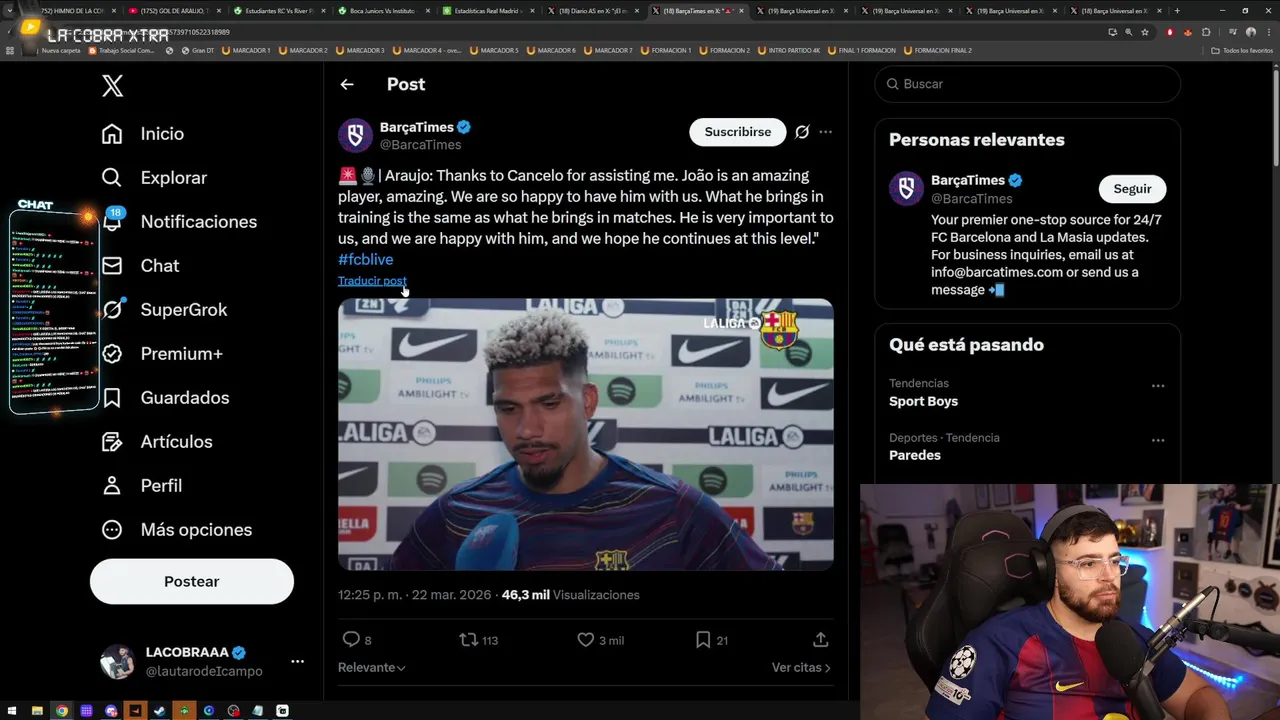The image size is (1280, 720).
Task: Open File Explorer from taskbar
Action: click(x=37, y=711)
